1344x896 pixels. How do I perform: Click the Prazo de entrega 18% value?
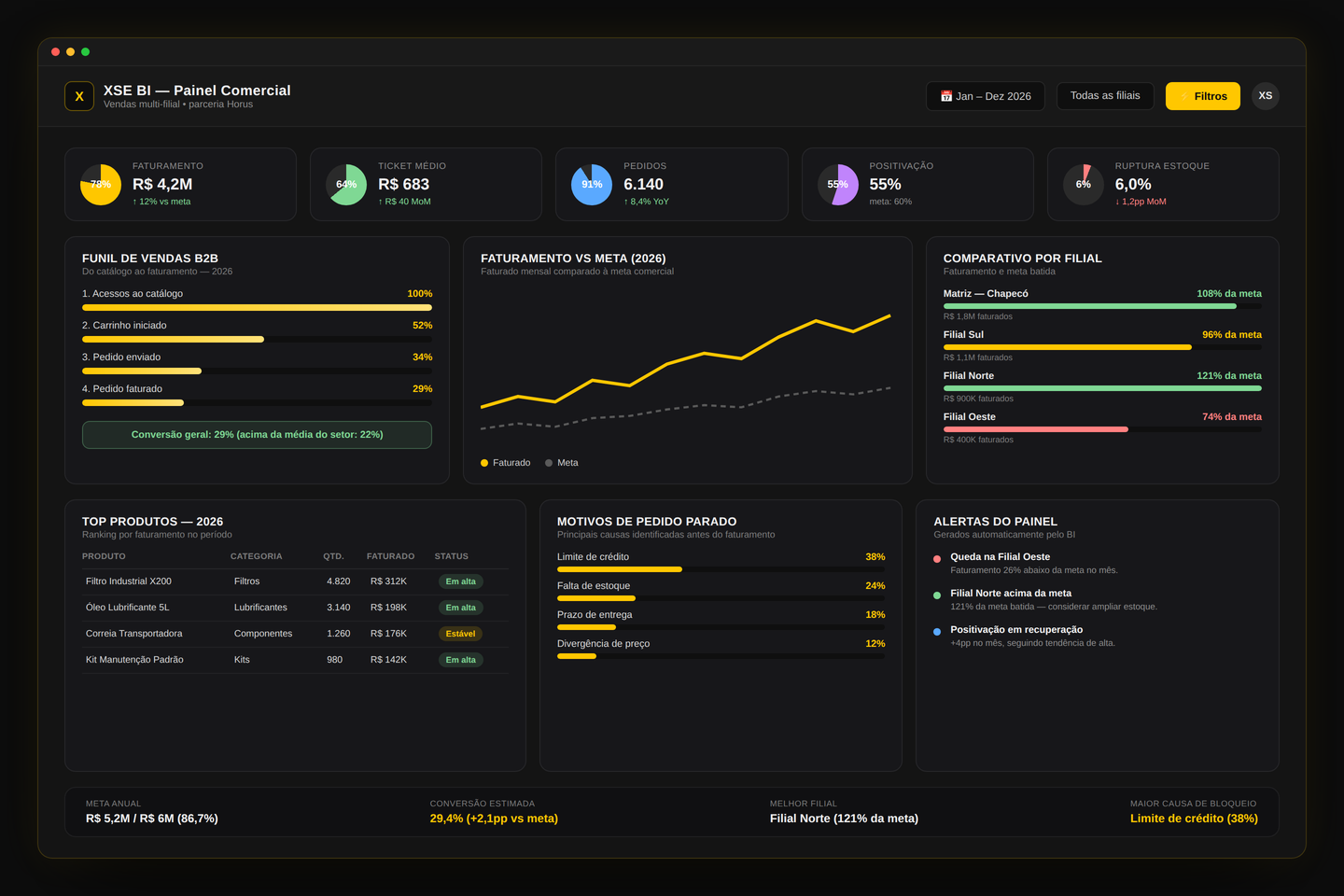pos(875,615)
